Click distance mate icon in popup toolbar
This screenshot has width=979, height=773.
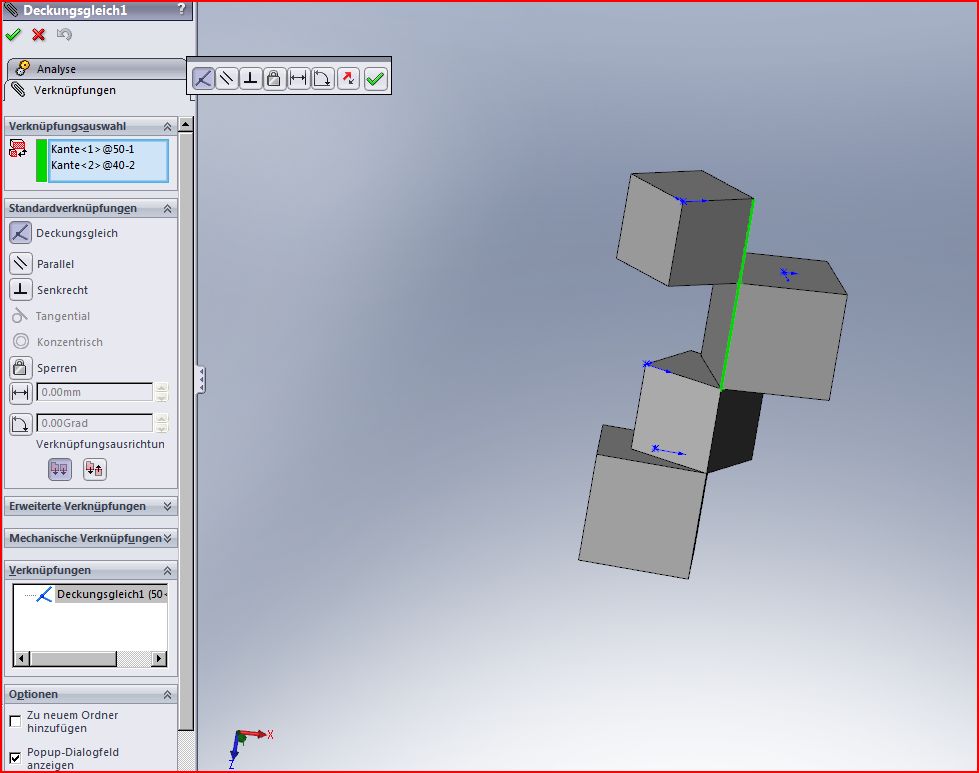pos(298,79)
